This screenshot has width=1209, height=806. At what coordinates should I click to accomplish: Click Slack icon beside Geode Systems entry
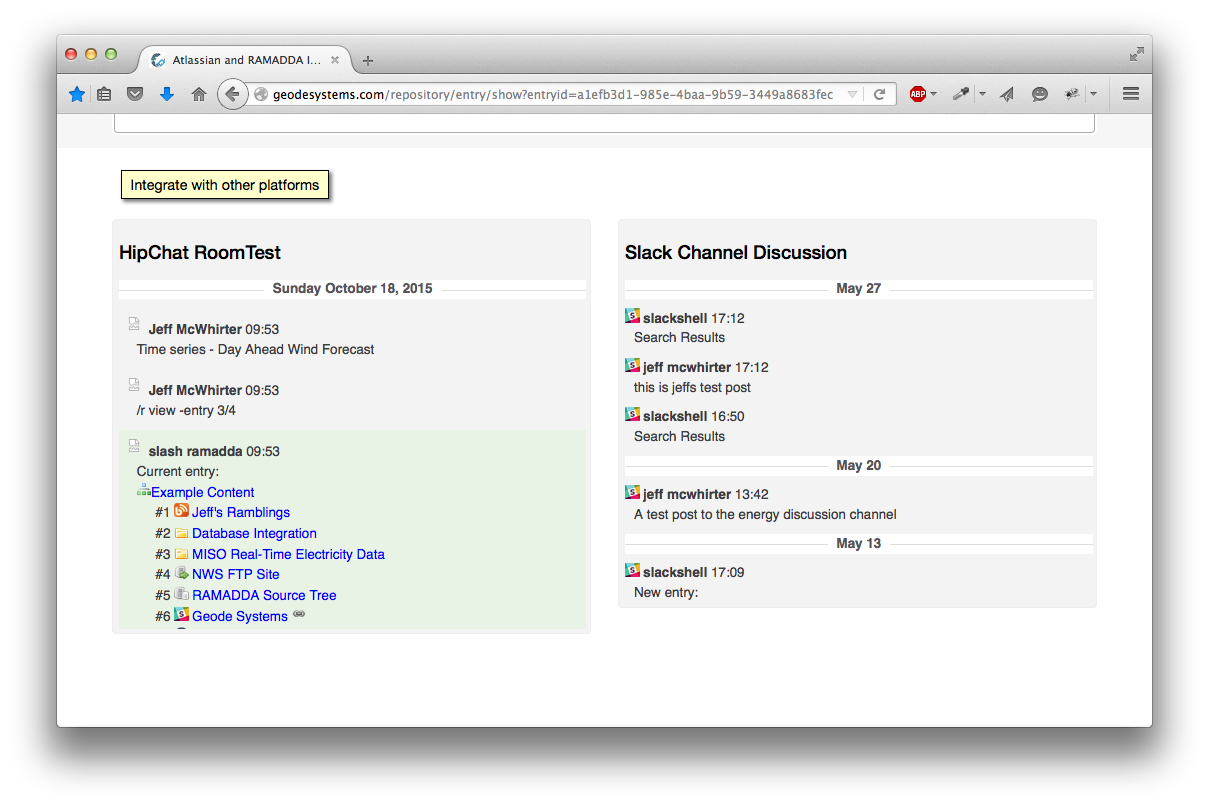(181, 614)
